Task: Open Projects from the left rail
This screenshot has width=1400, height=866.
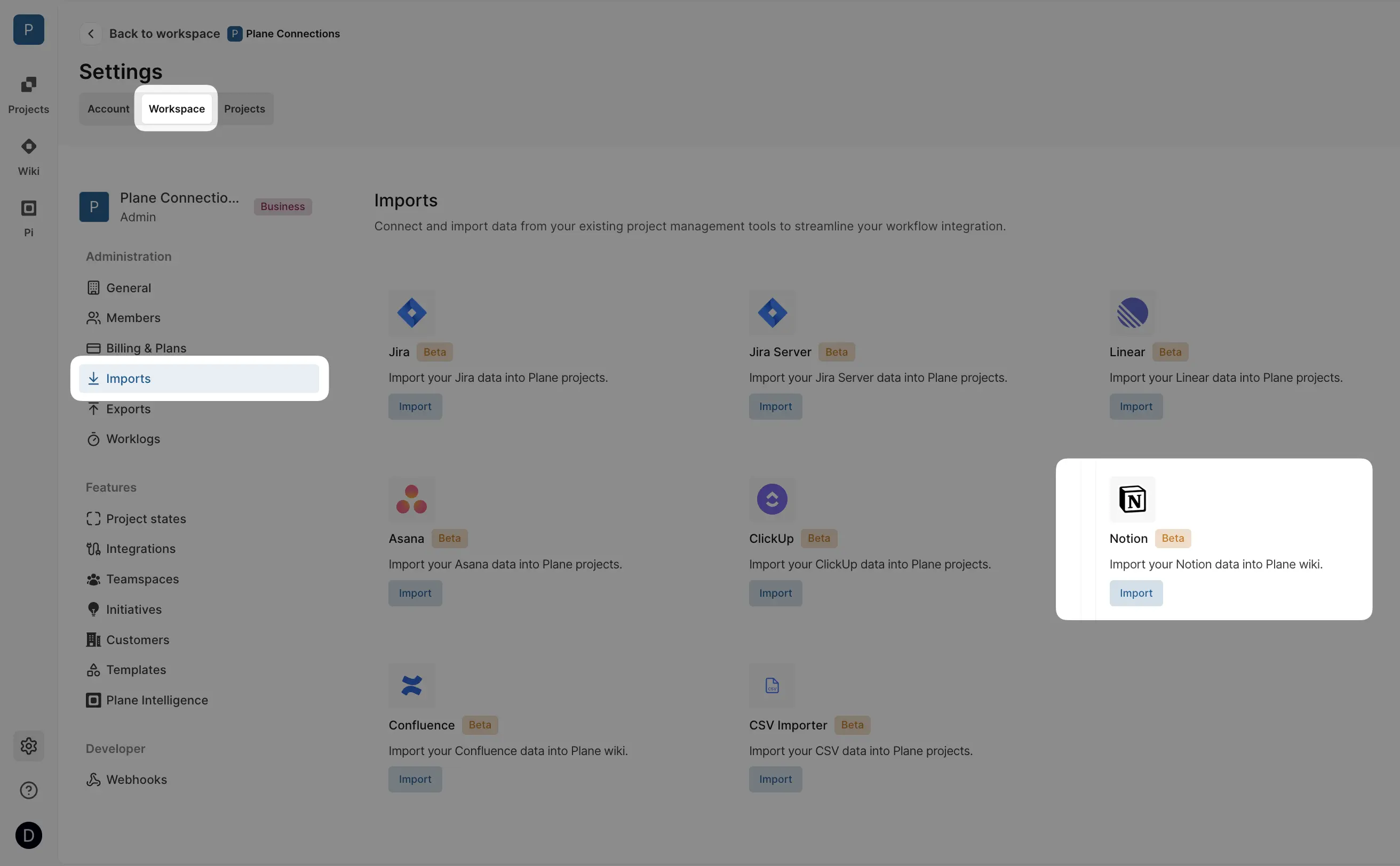Action: [29, 95]
